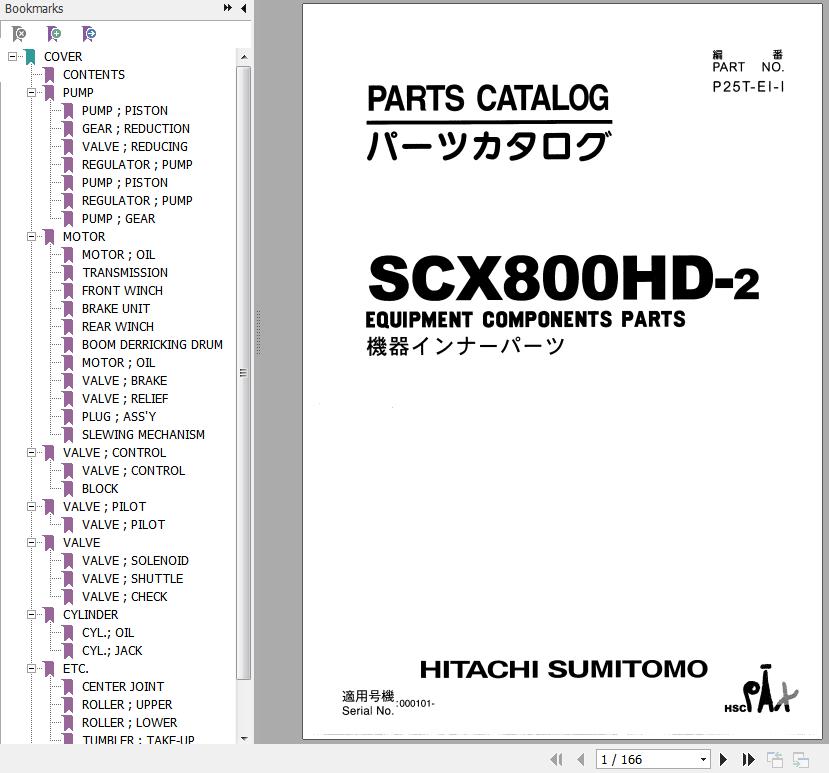Image resolution: width=829 pixels, height=773 pixels.
Task: Collapse the CYLINDER bookmark group
Action: 31,614
